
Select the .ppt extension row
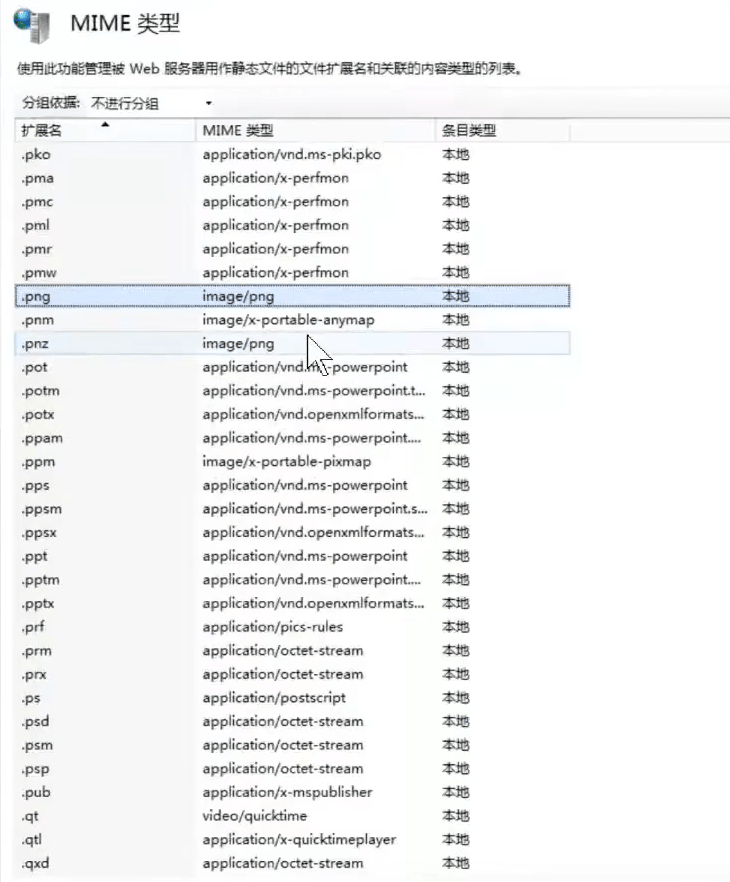(x=292, y=556)
